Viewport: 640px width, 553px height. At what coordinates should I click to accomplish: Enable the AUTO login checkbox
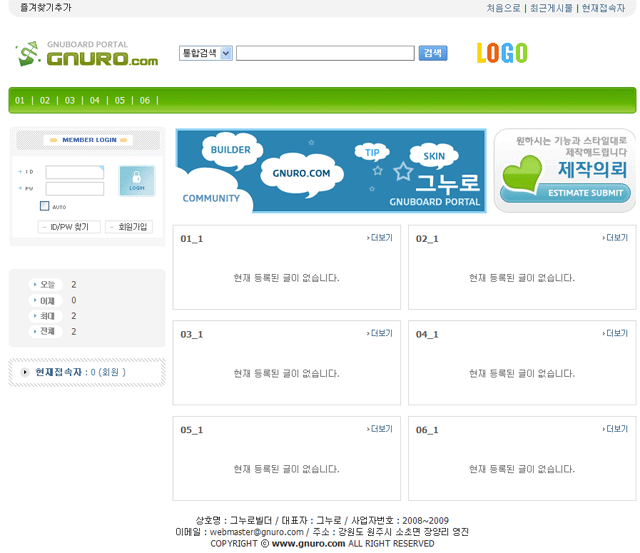click(x=44, y=206)
